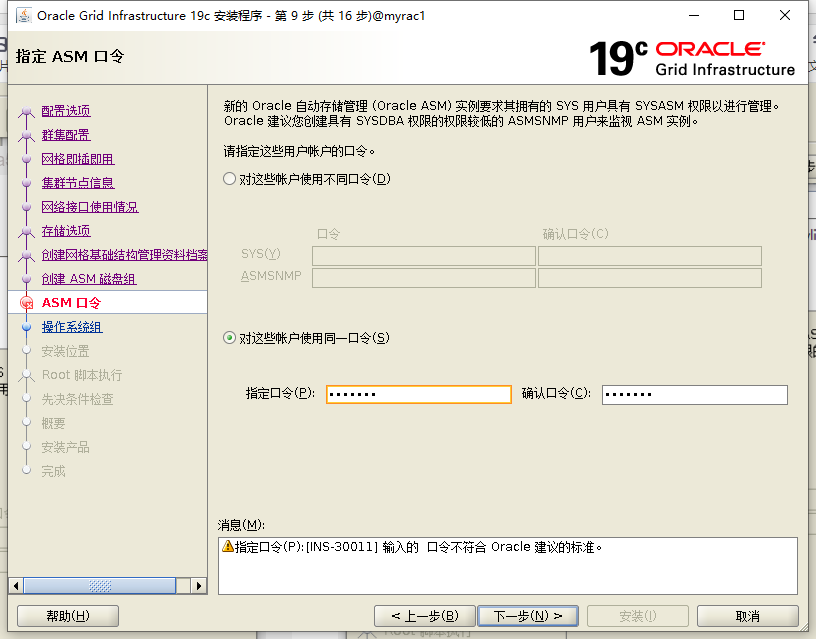Select 对这些帐户使用同一口令 radio button
This screenshot has width=816, height=639.
pos(230,338)
